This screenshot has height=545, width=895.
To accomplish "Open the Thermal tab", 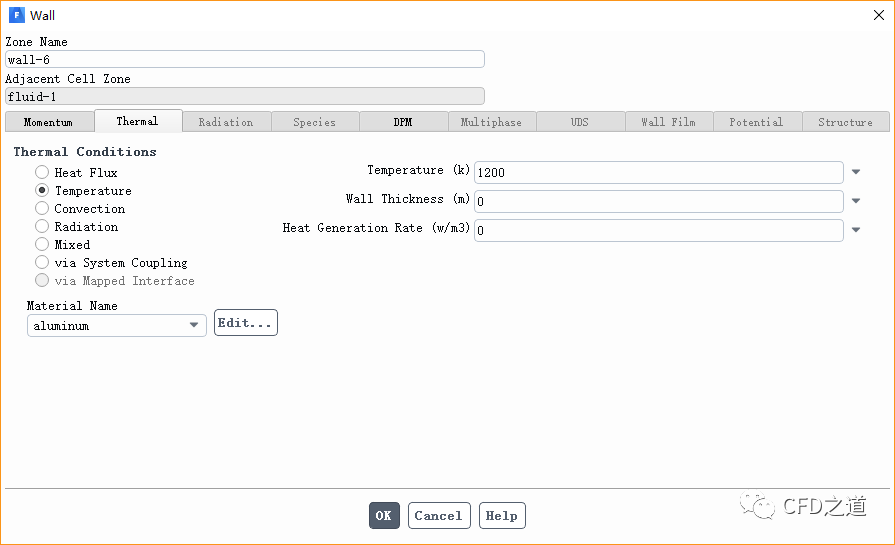I will (x=137, y=121).
